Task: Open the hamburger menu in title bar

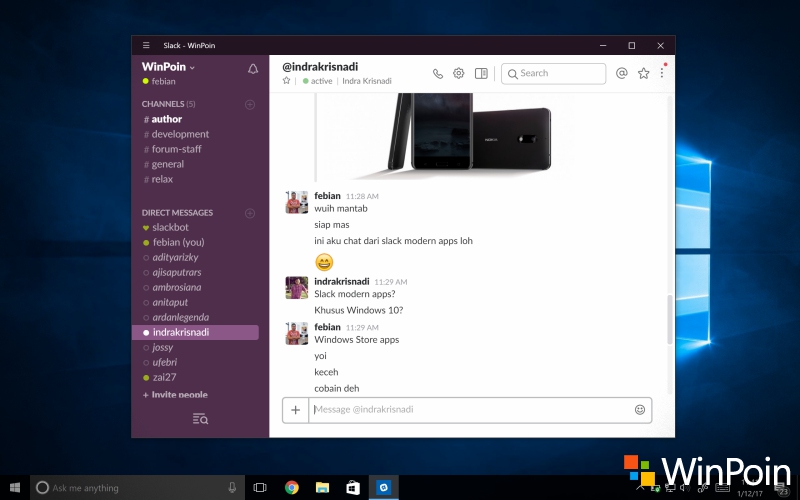Action: tap(146, 45)
